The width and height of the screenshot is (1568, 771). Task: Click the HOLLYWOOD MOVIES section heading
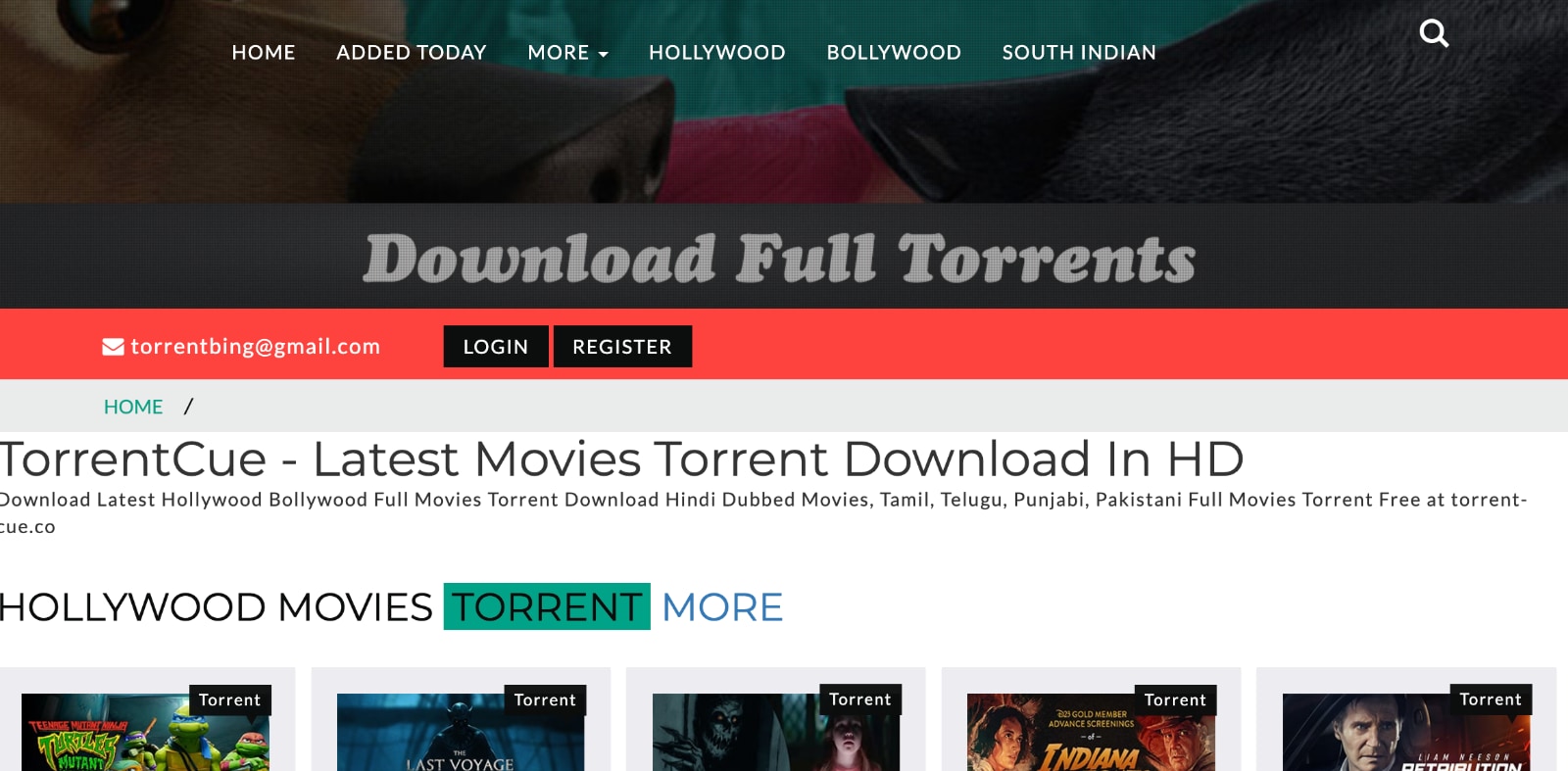[216, 607]
